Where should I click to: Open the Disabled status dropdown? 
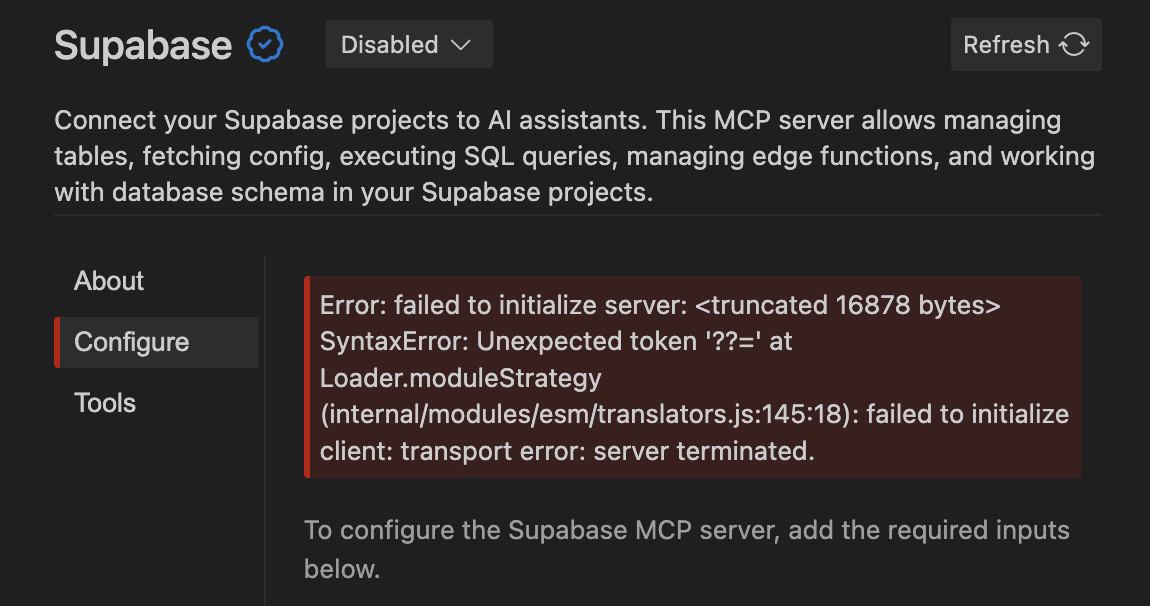[x=408, y=45]
